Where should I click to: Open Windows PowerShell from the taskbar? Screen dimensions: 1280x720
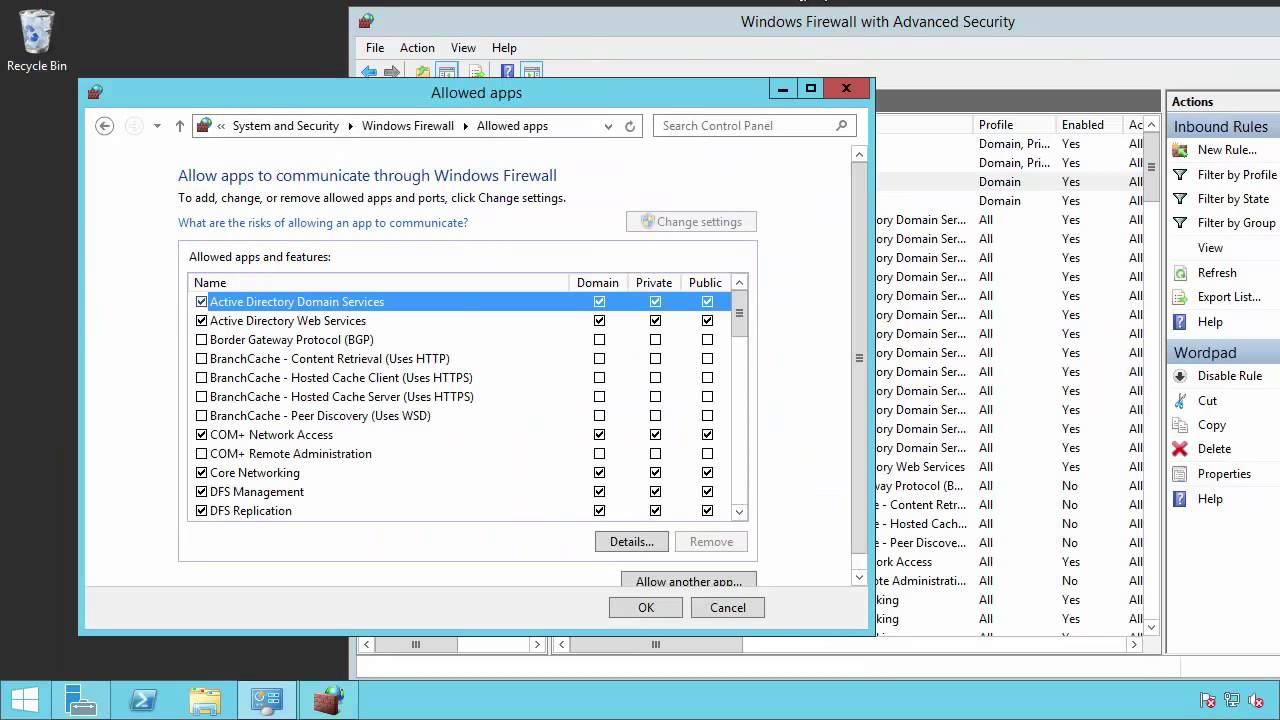143,700
